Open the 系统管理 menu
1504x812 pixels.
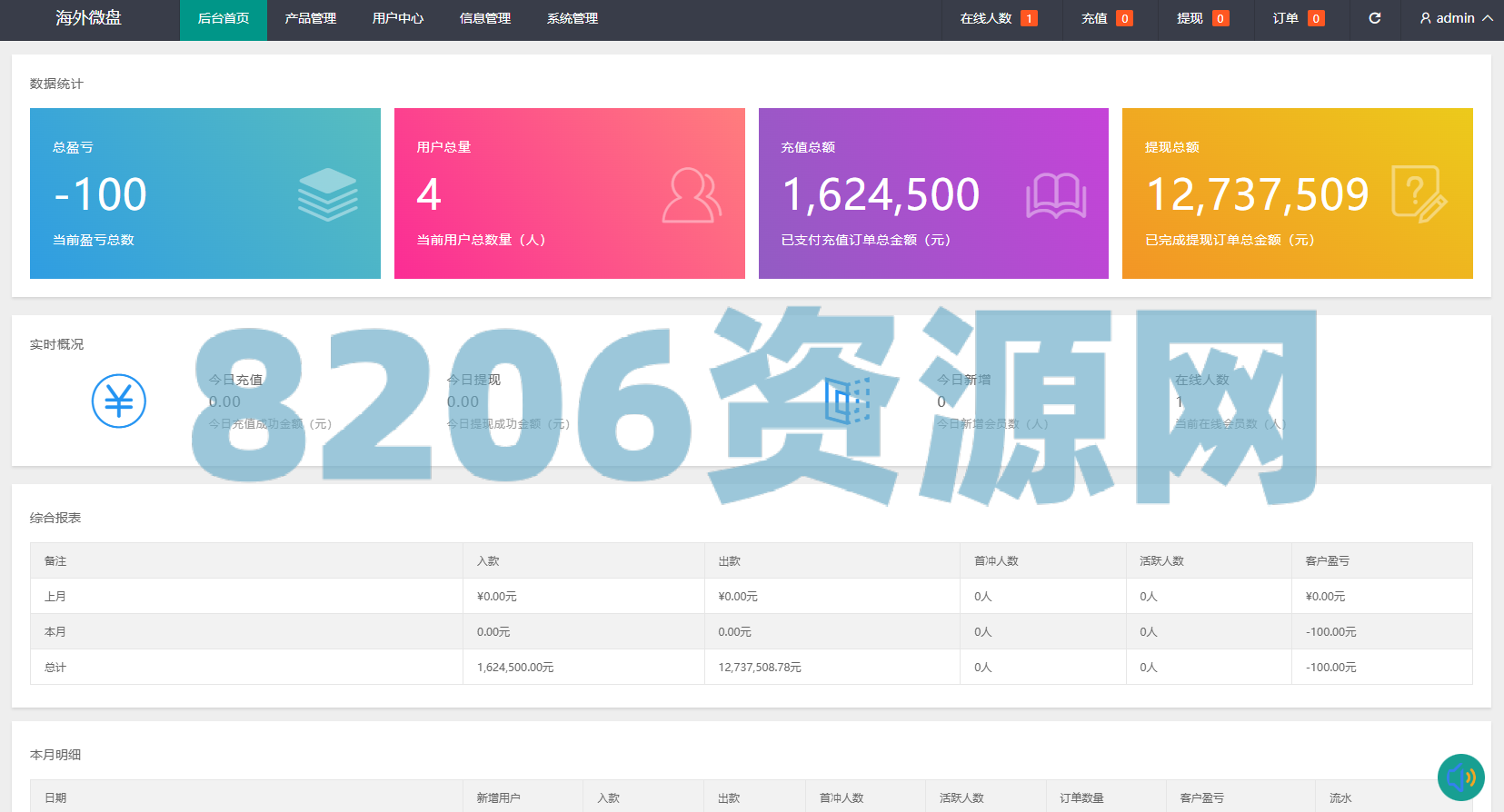pos(573,18)
